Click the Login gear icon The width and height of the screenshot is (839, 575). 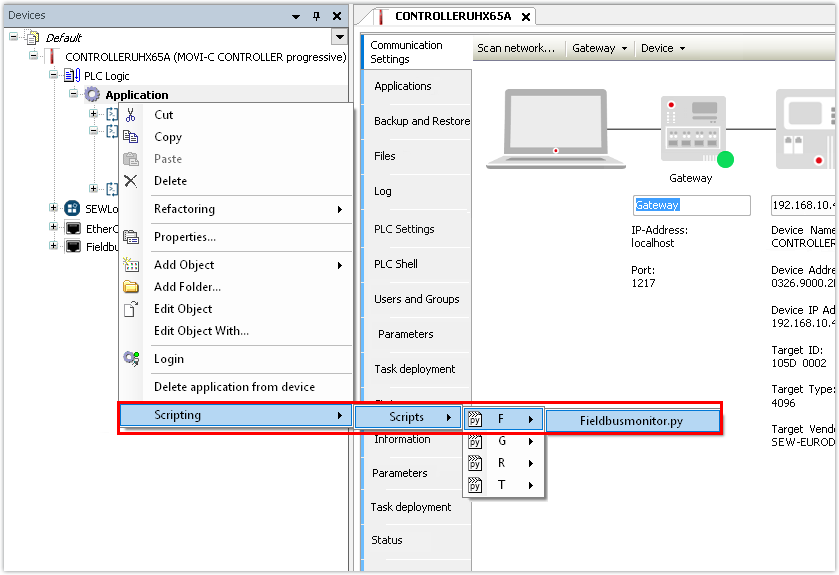[x=130, y=359]
